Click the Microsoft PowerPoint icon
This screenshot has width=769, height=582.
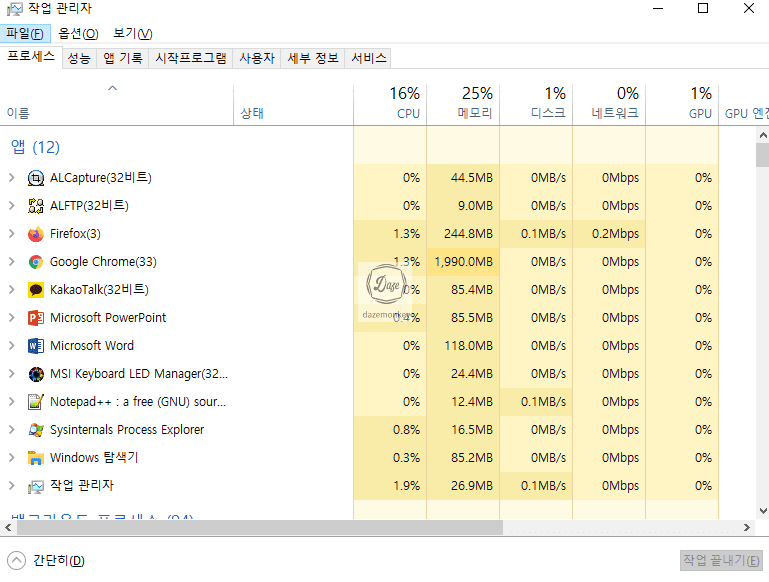[x=35, y=318]
